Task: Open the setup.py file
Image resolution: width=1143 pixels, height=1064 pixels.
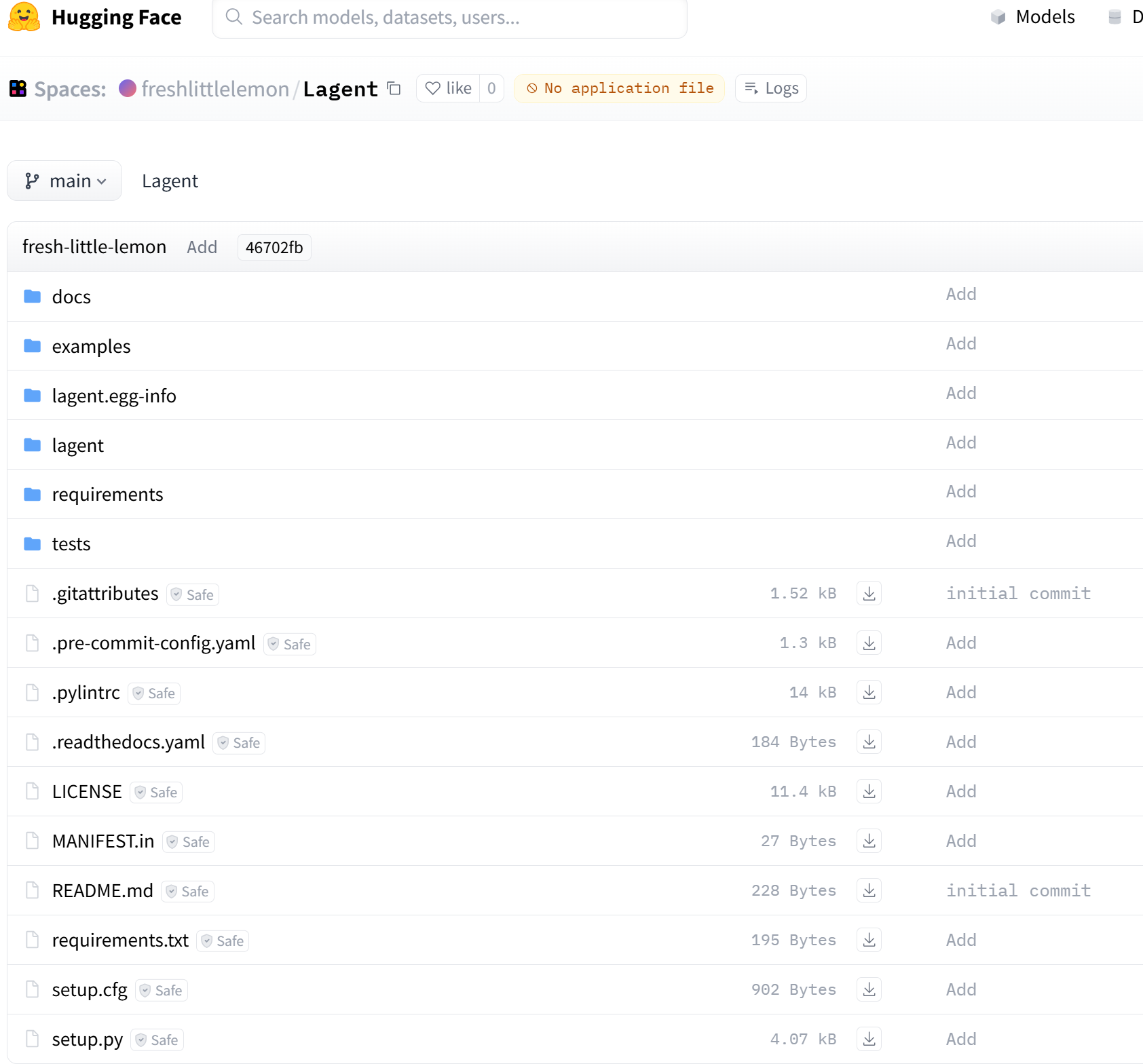Action: [88, 1040]
